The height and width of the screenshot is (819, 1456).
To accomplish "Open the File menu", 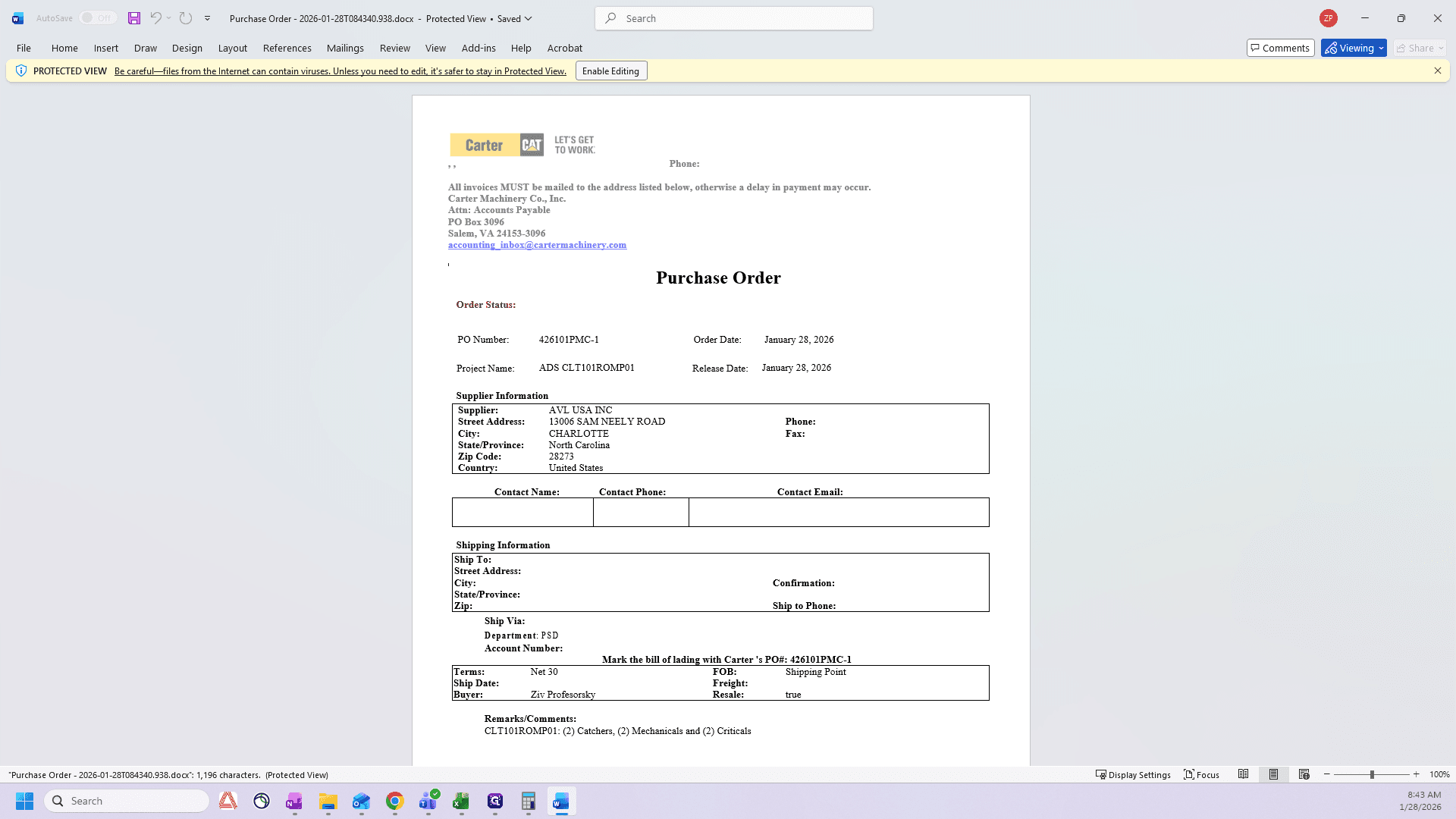I will 24,48.
